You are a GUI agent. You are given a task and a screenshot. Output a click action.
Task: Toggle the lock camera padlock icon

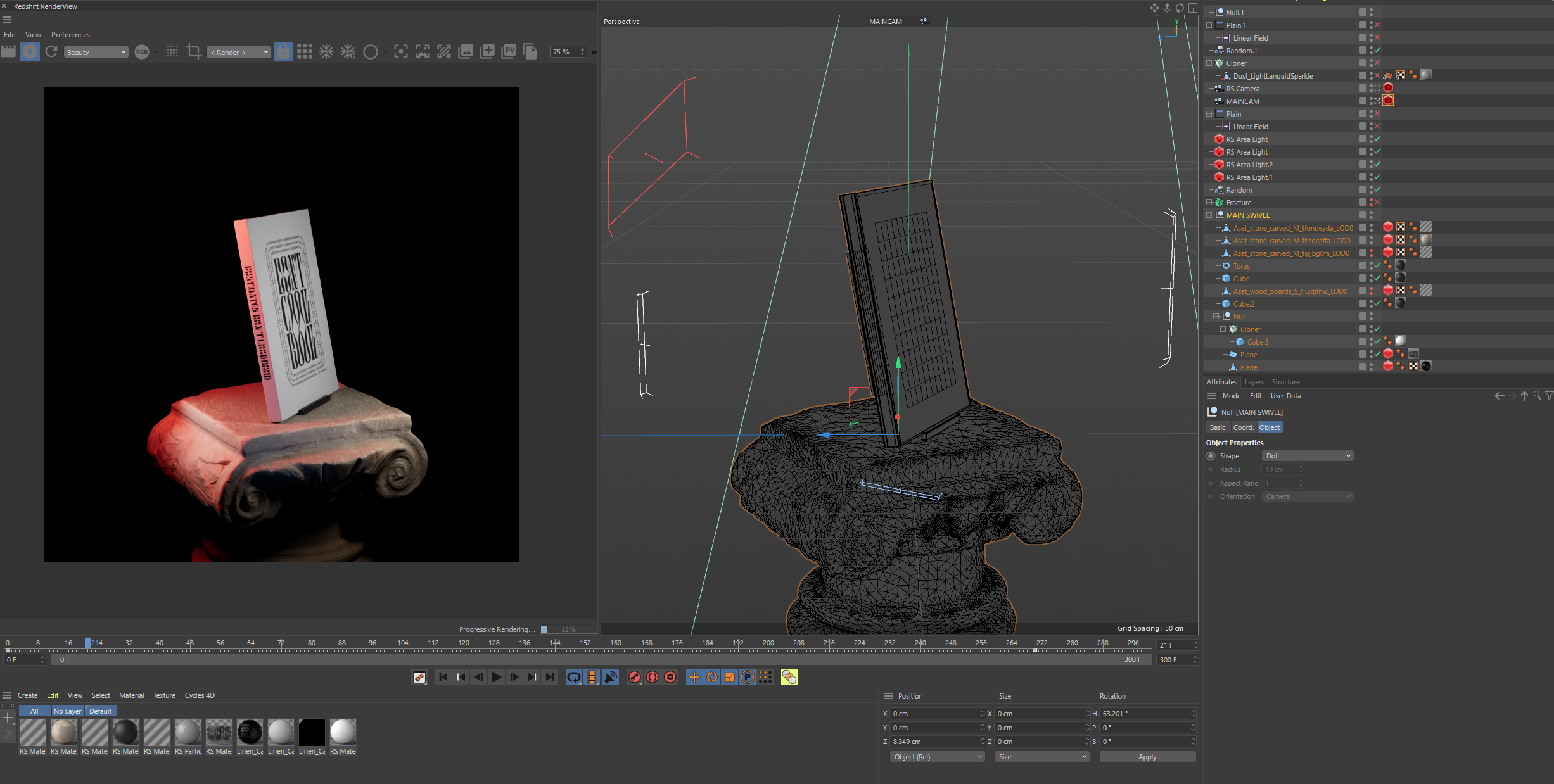(x=283, y=52)
